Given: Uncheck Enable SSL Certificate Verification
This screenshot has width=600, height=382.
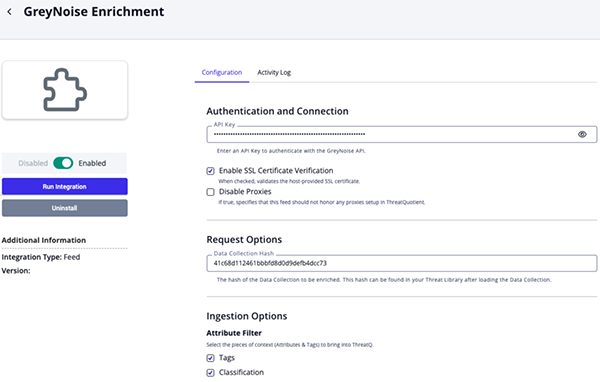Looking at the screenshot, I should [210, 171].
